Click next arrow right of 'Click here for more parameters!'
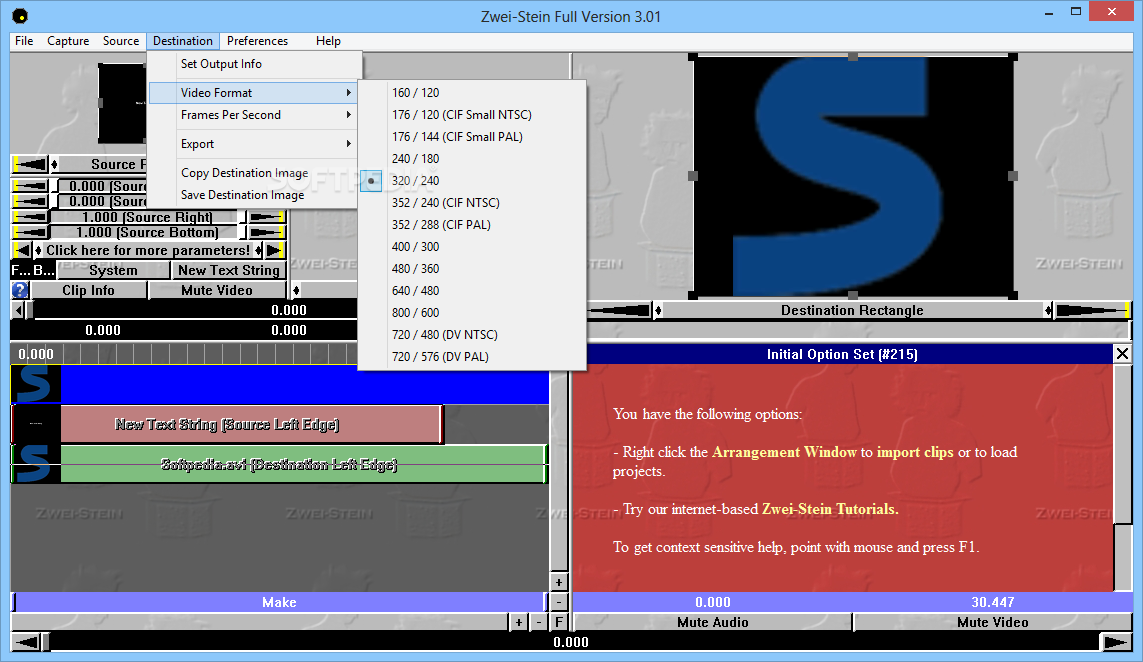This screenshot has height=662, width=1143. (274, 250)
